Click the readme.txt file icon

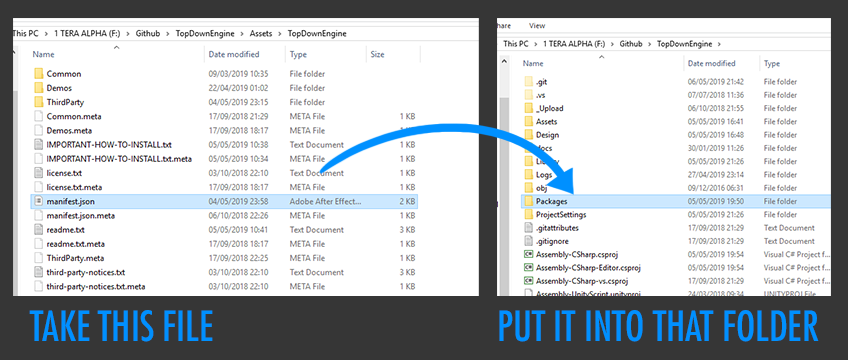(38, 230)
